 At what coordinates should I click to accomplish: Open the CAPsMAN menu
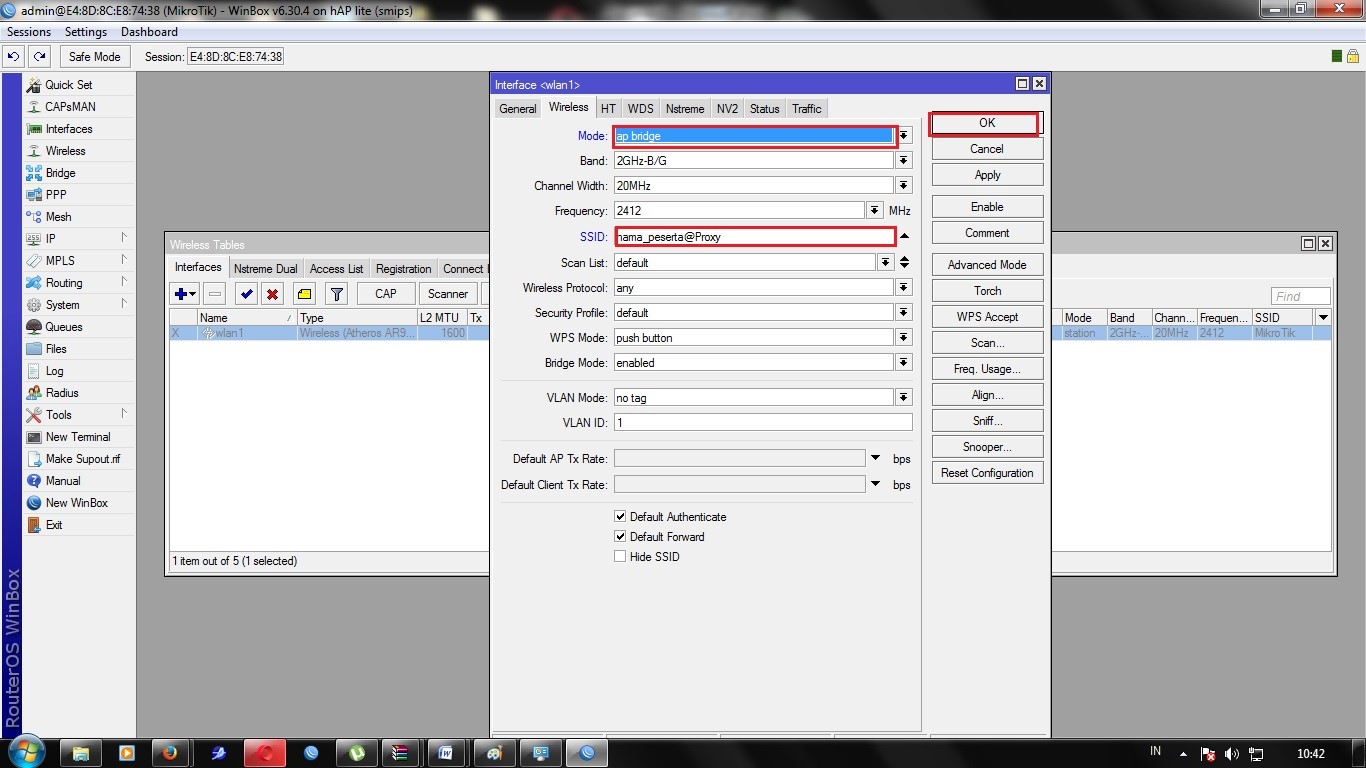70,107
